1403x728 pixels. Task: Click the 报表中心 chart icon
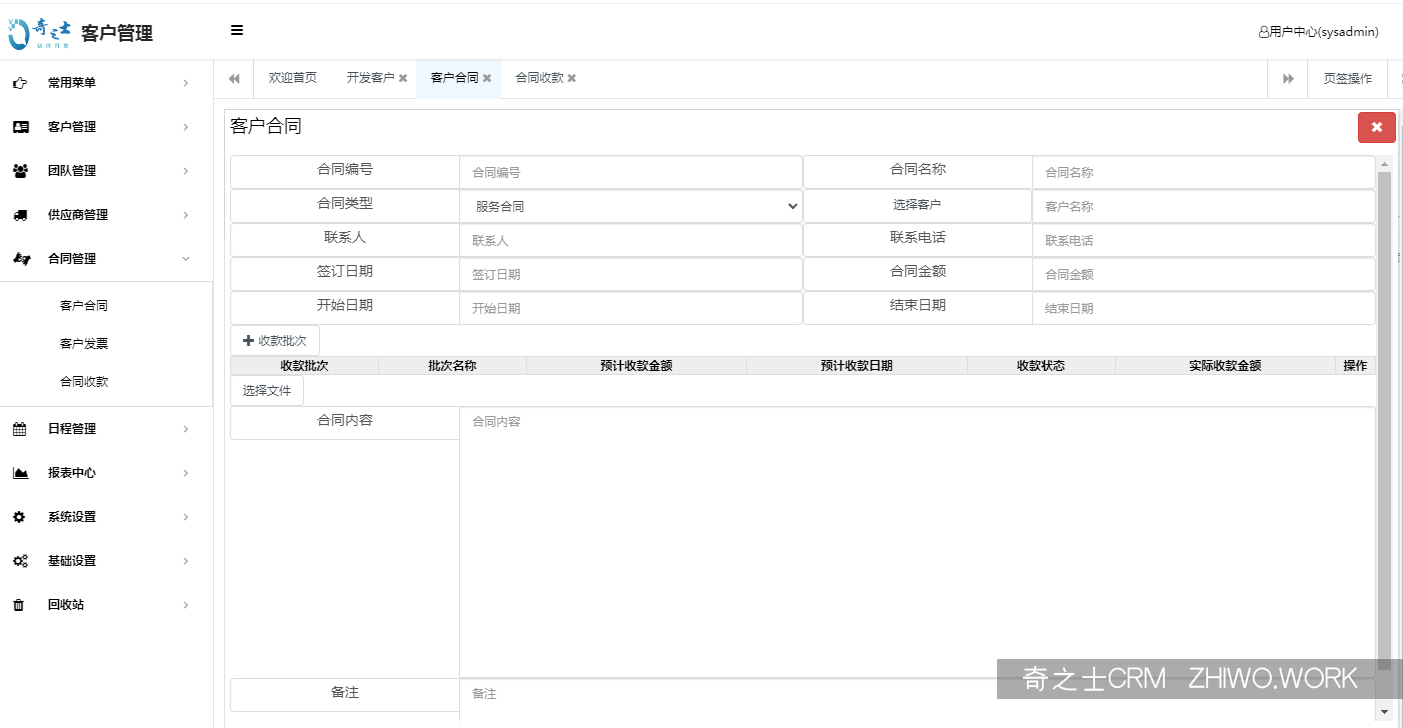(x=20, y=472)
